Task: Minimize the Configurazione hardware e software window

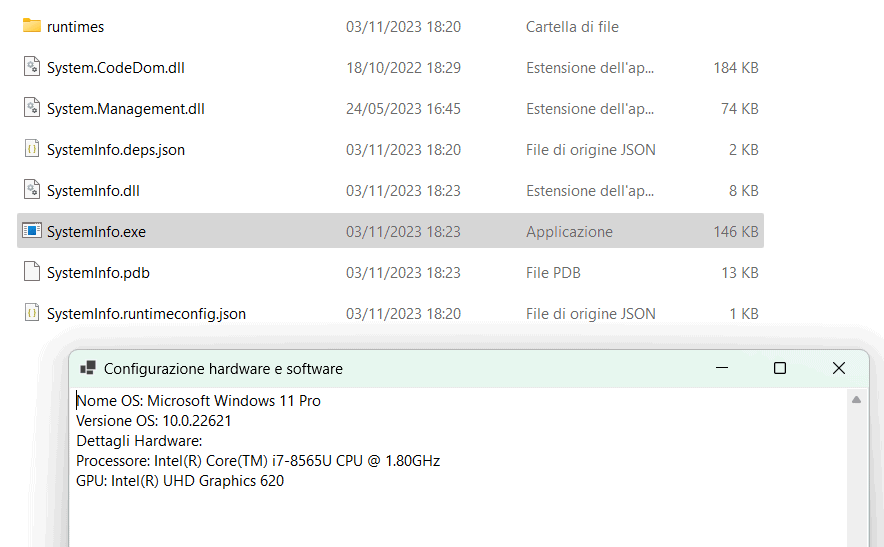Action: (721, 368)
